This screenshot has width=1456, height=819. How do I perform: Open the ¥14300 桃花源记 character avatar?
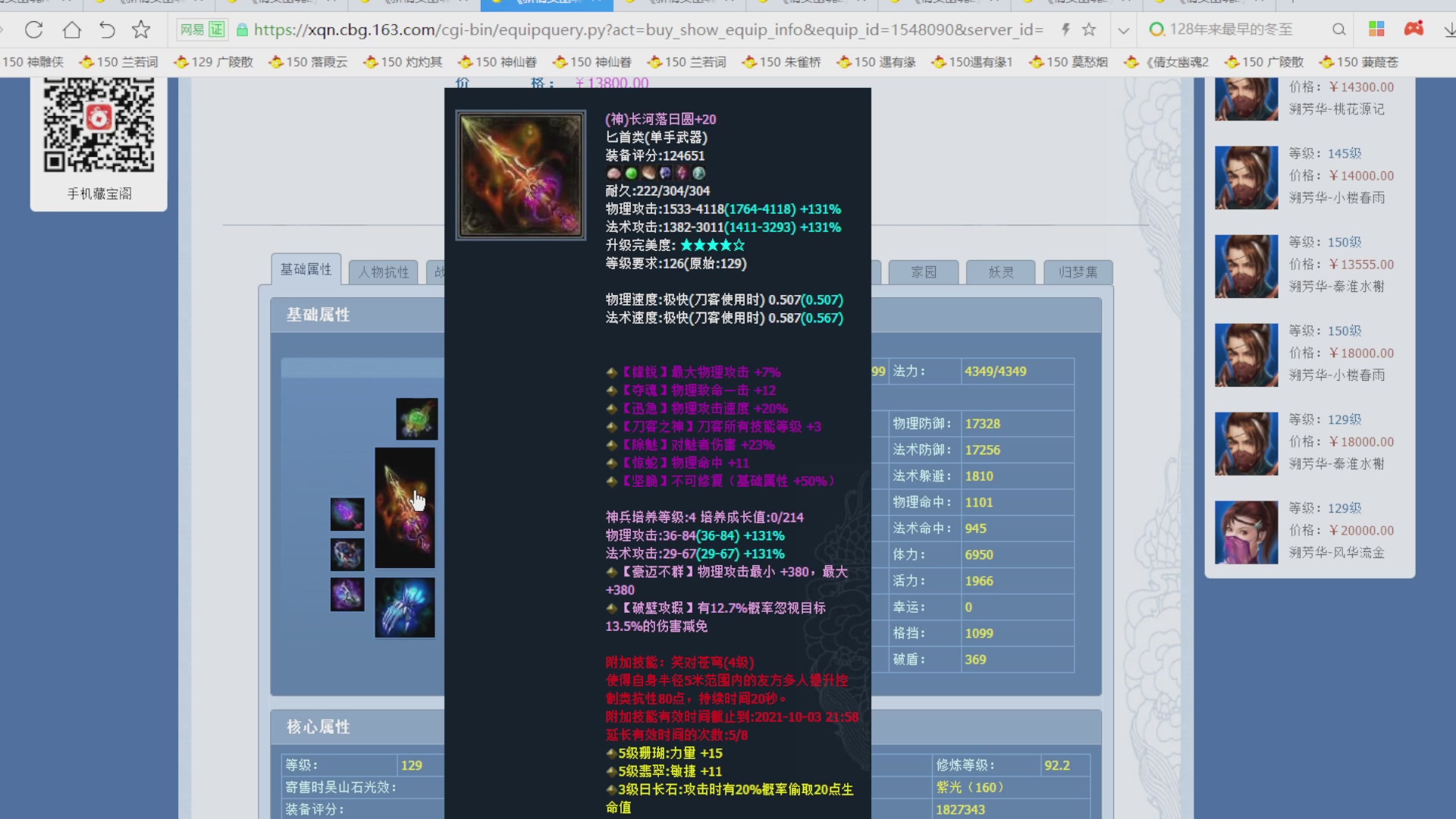pos(1246,99)
